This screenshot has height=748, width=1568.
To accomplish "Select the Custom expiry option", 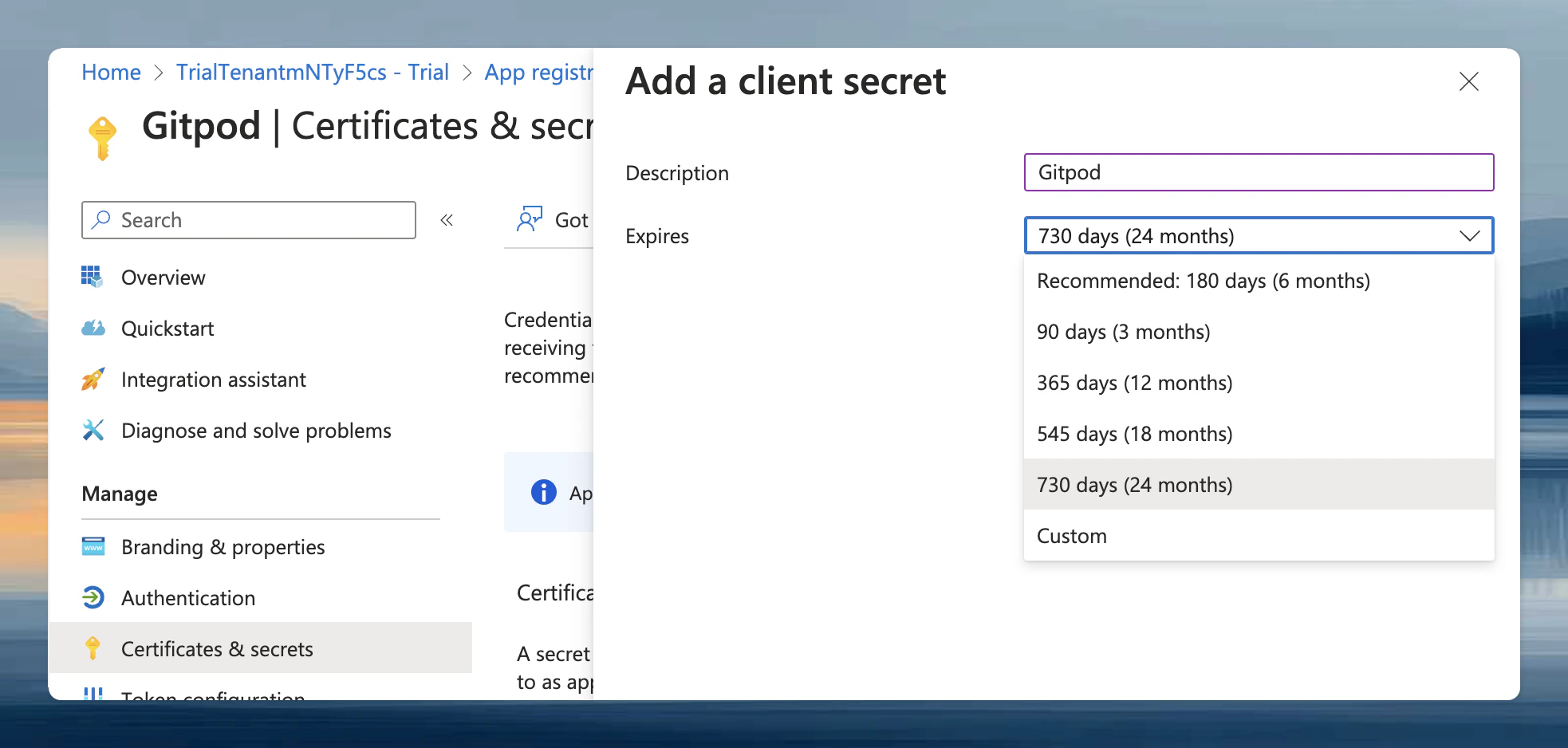I will tap(1259, 535).
